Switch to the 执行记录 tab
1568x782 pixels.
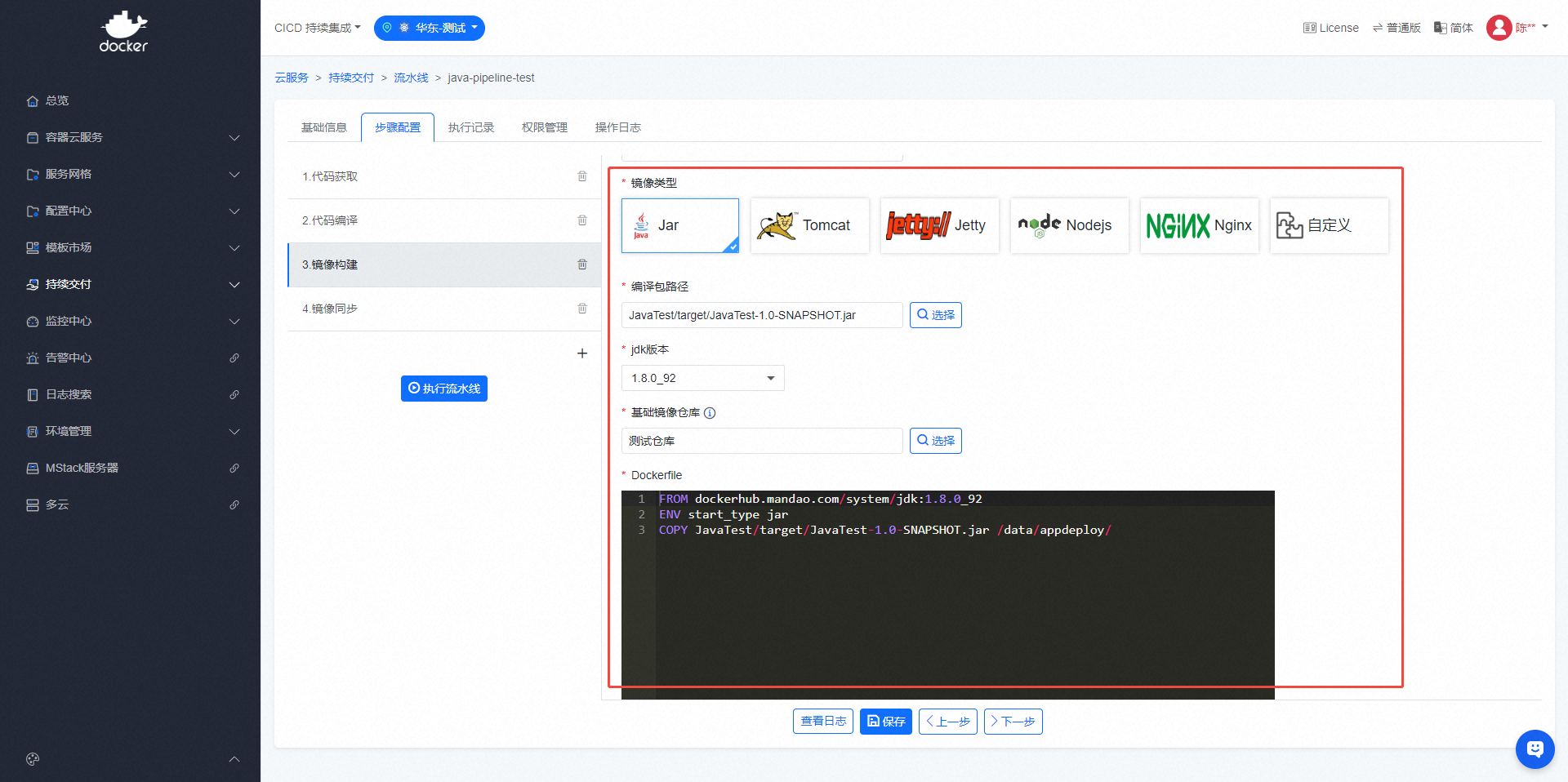pyautogui.click(x=471, y=127)
